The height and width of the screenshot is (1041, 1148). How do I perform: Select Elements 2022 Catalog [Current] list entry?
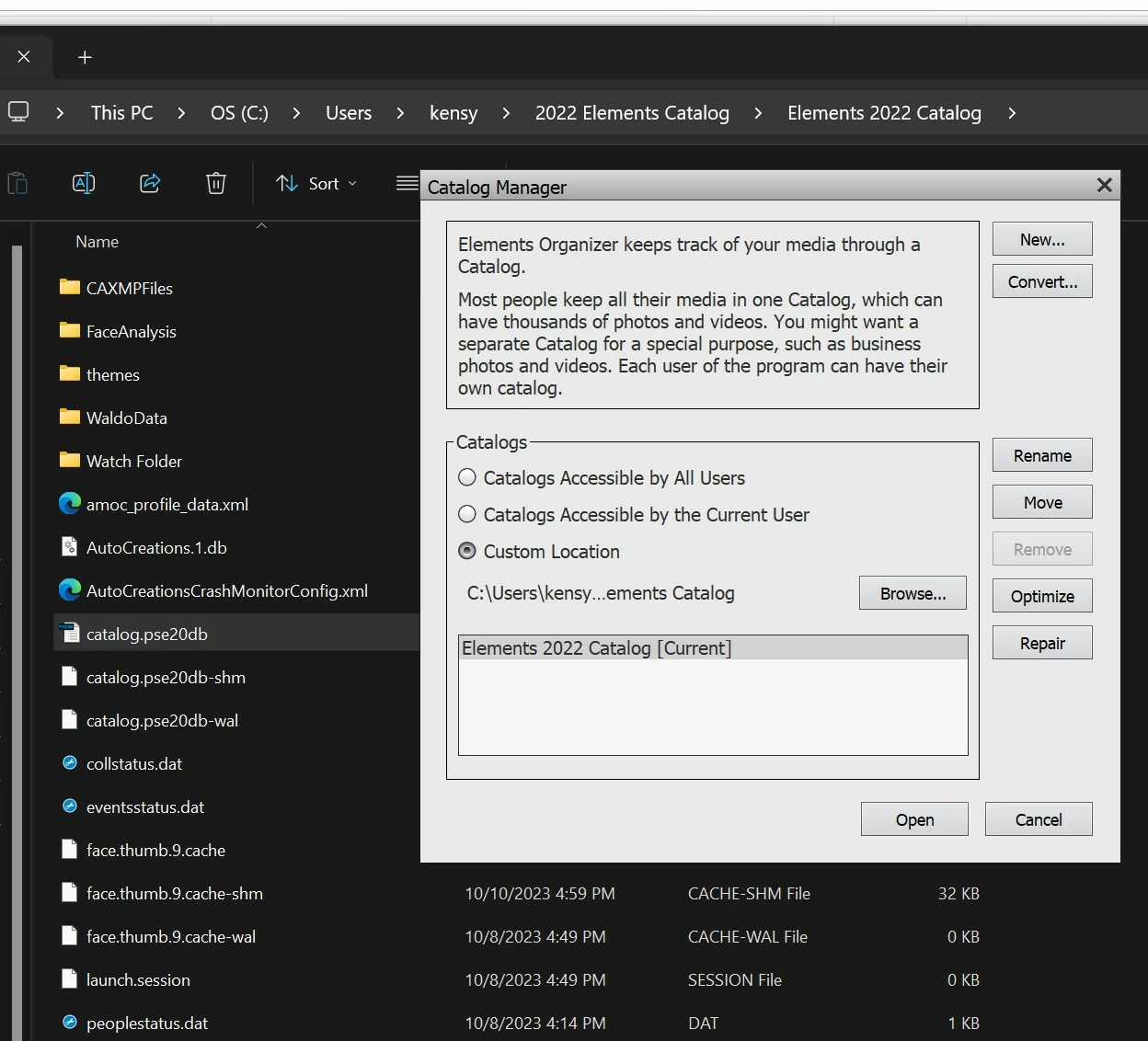[713, 647]
